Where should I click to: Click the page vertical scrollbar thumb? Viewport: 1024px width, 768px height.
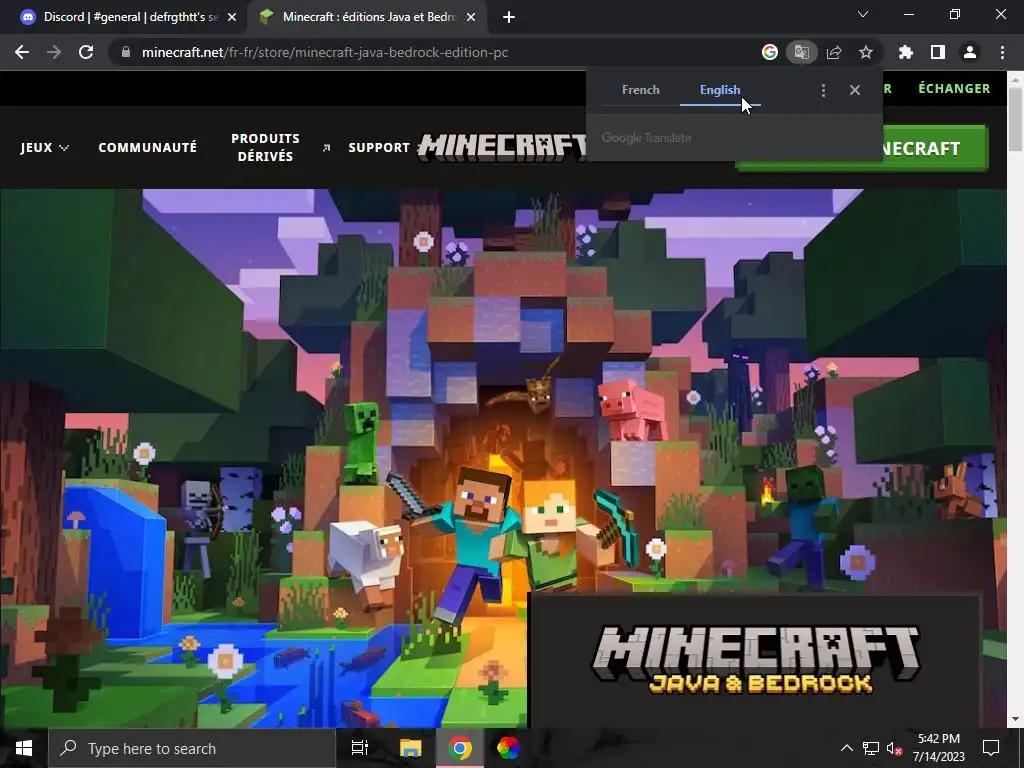tap(1015, 118)
